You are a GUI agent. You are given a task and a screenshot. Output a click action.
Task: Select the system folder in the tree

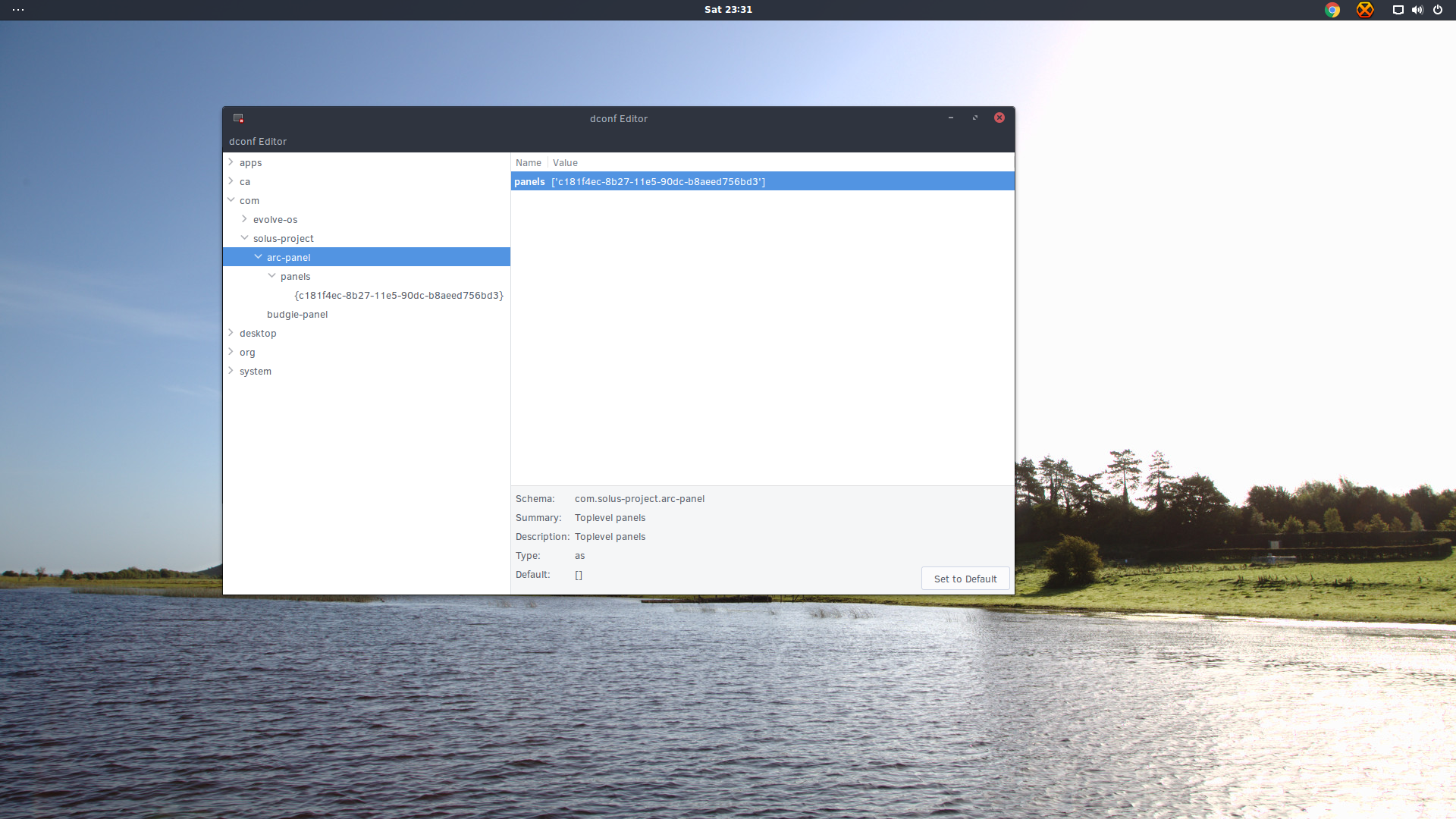255,372
